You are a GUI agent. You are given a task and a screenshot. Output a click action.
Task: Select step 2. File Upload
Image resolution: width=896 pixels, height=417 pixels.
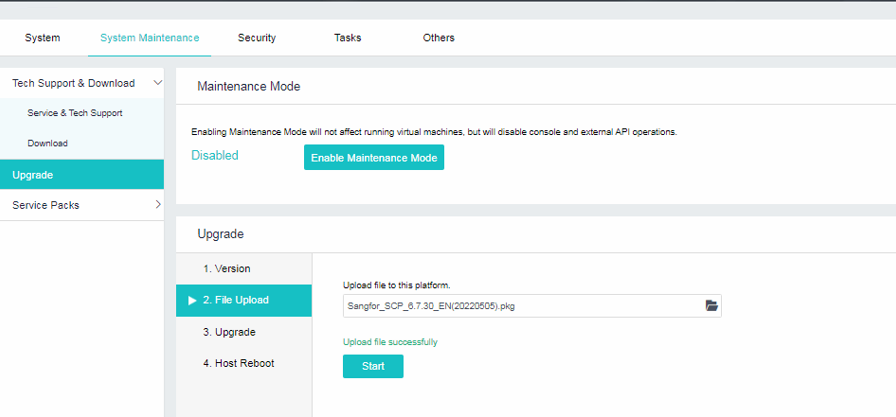[235, 300]
